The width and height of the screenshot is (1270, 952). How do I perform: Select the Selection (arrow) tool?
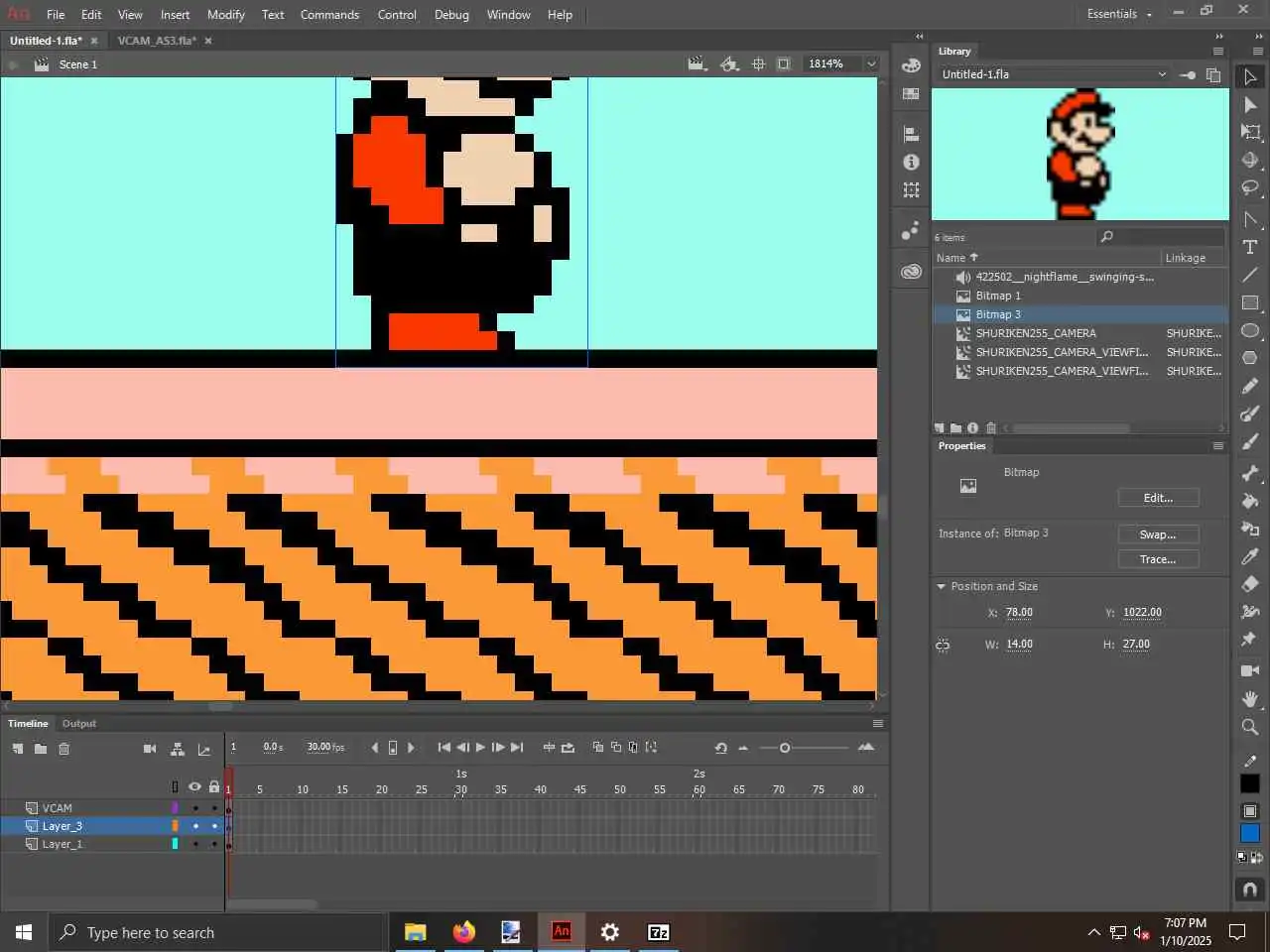tap(1250, 76)
